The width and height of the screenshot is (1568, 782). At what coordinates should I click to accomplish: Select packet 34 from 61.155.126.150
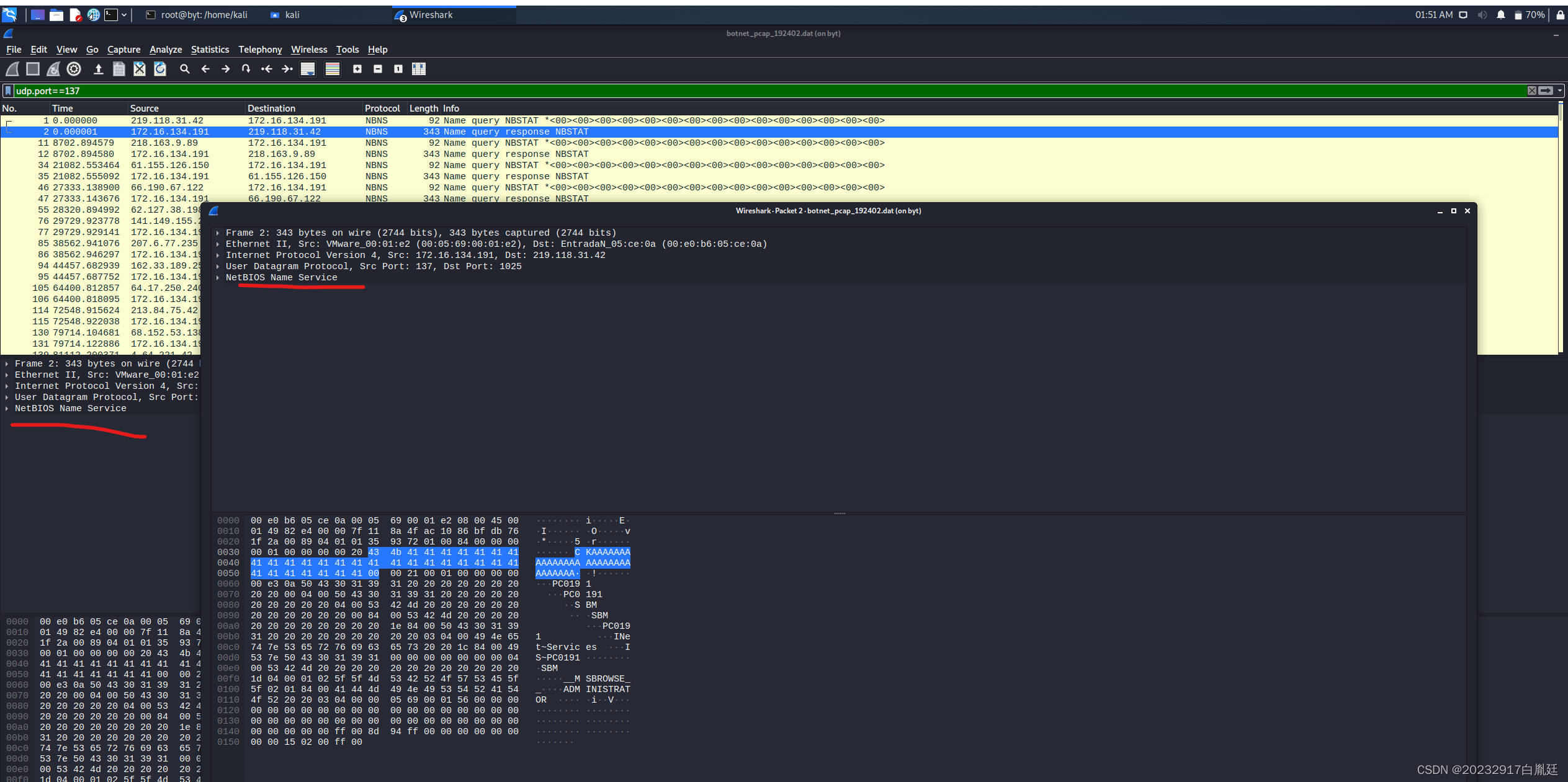[x=779, y=166]
